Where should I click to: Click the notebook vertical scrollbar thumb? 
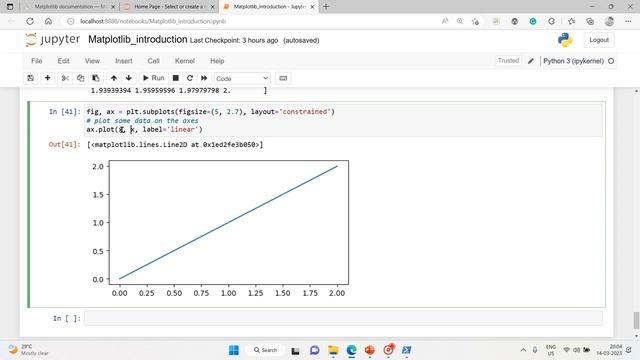[x=636, y=320]
